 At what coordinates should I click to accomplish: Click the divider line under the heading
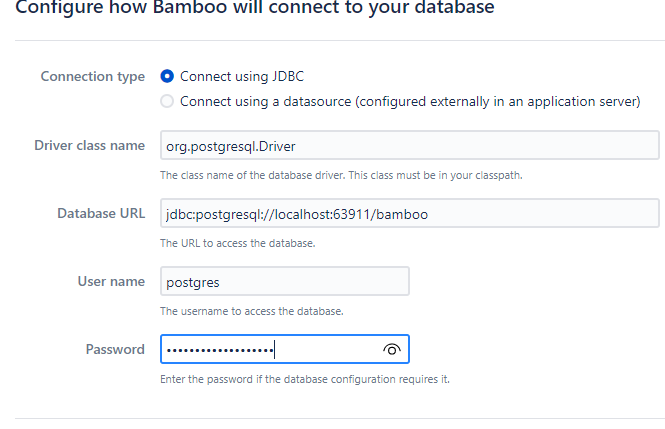click(332, 40)
